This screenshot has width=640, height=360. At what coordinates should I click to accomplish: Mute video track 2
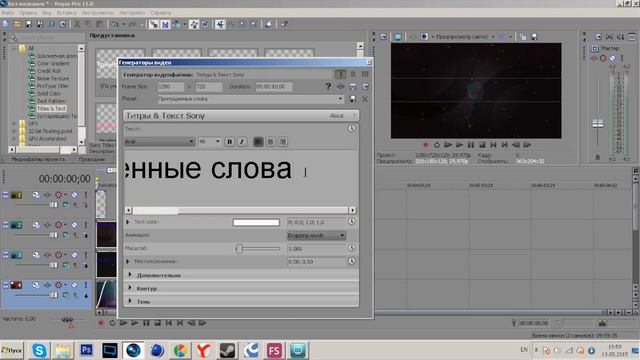[x=75, y=225]
